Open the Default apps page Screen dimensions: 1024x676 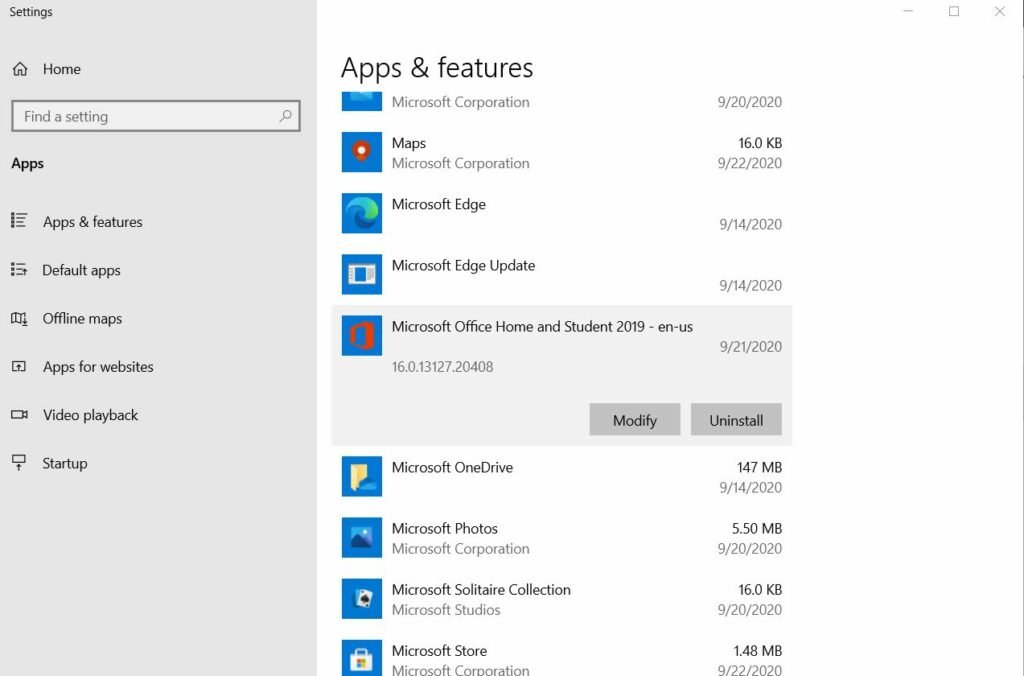point(81,270)
